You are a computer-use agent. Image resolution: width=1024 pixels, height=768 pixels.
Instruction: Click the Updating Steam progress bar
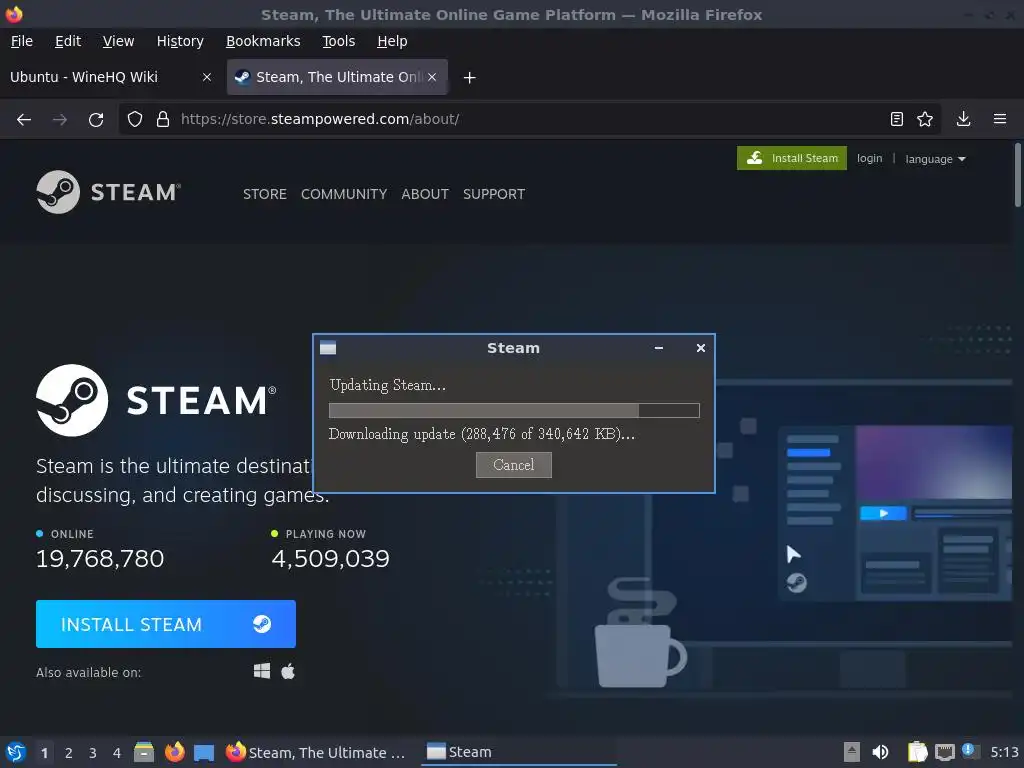514,410
